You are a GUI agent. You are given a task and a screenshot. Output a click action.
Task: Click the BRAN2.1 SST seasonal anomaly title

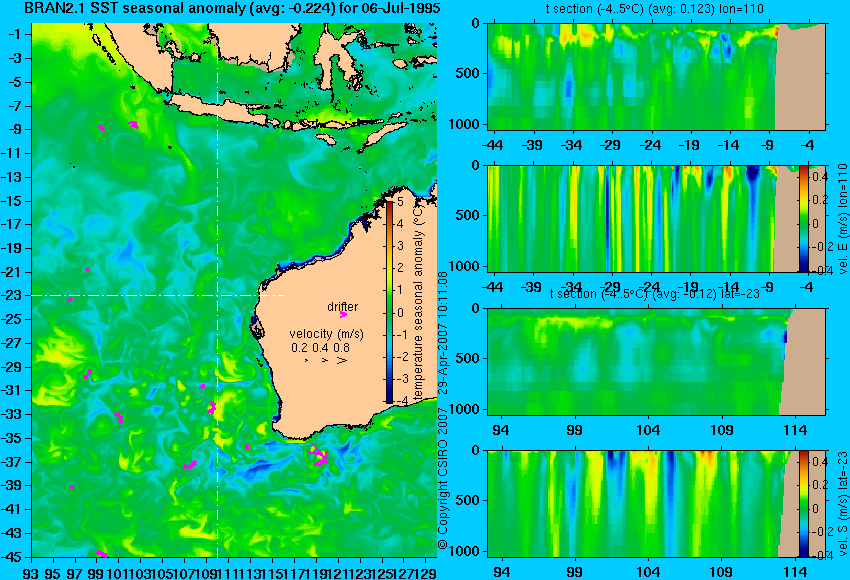point(232,8)
